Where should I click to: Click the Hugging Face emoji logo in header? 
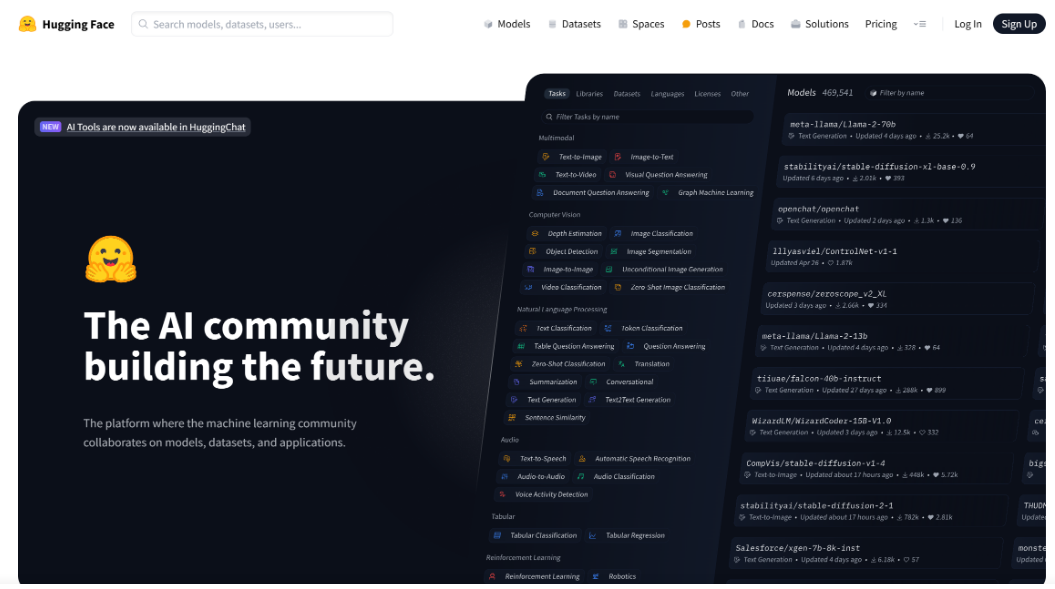click(x=27, y=24)
